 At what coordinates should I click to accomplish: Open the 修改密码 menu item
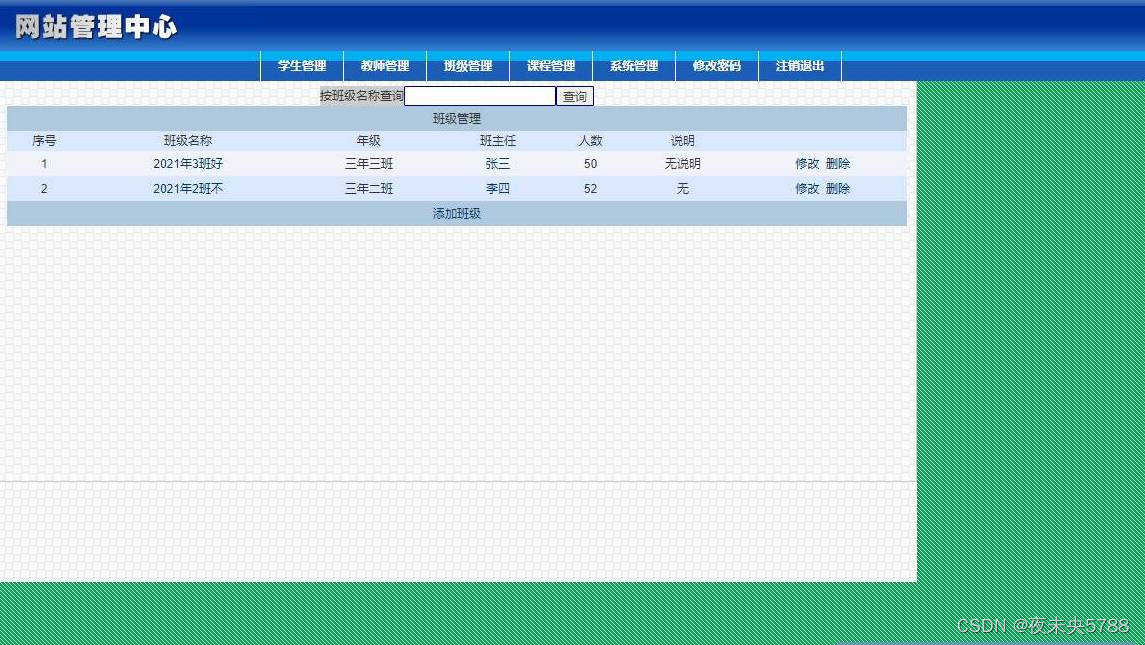pyautogui.click(x=717, y=66)
